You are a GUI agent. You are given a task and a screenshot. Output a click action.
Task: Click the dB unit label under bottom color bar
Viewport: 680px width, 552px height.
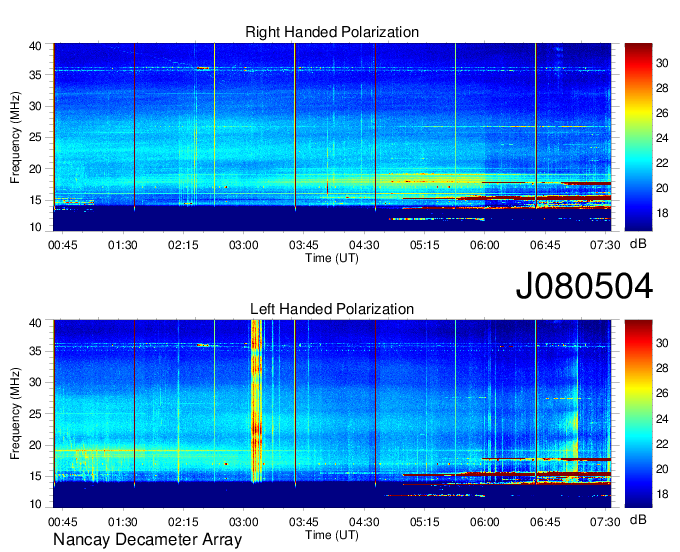pos(638,519)
